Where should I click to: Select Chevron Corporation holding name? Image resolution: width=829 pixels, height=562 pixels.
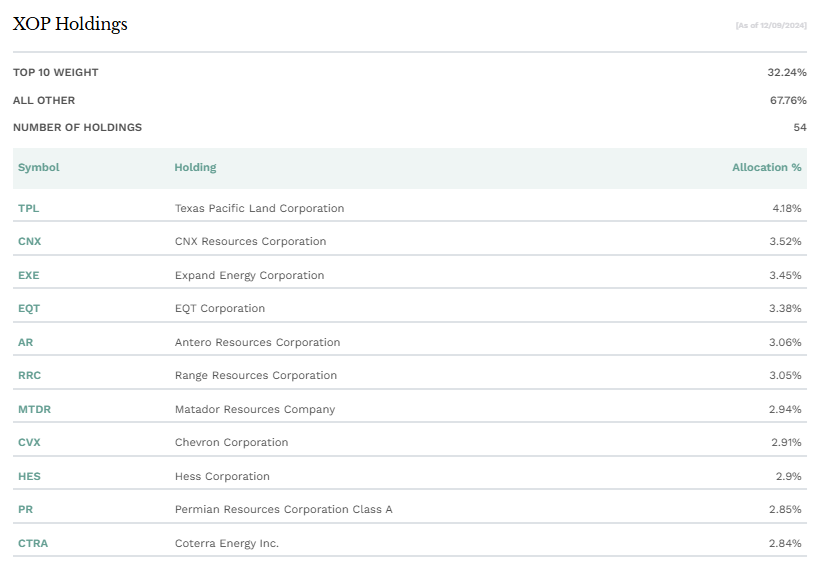(x=231, y=443)
